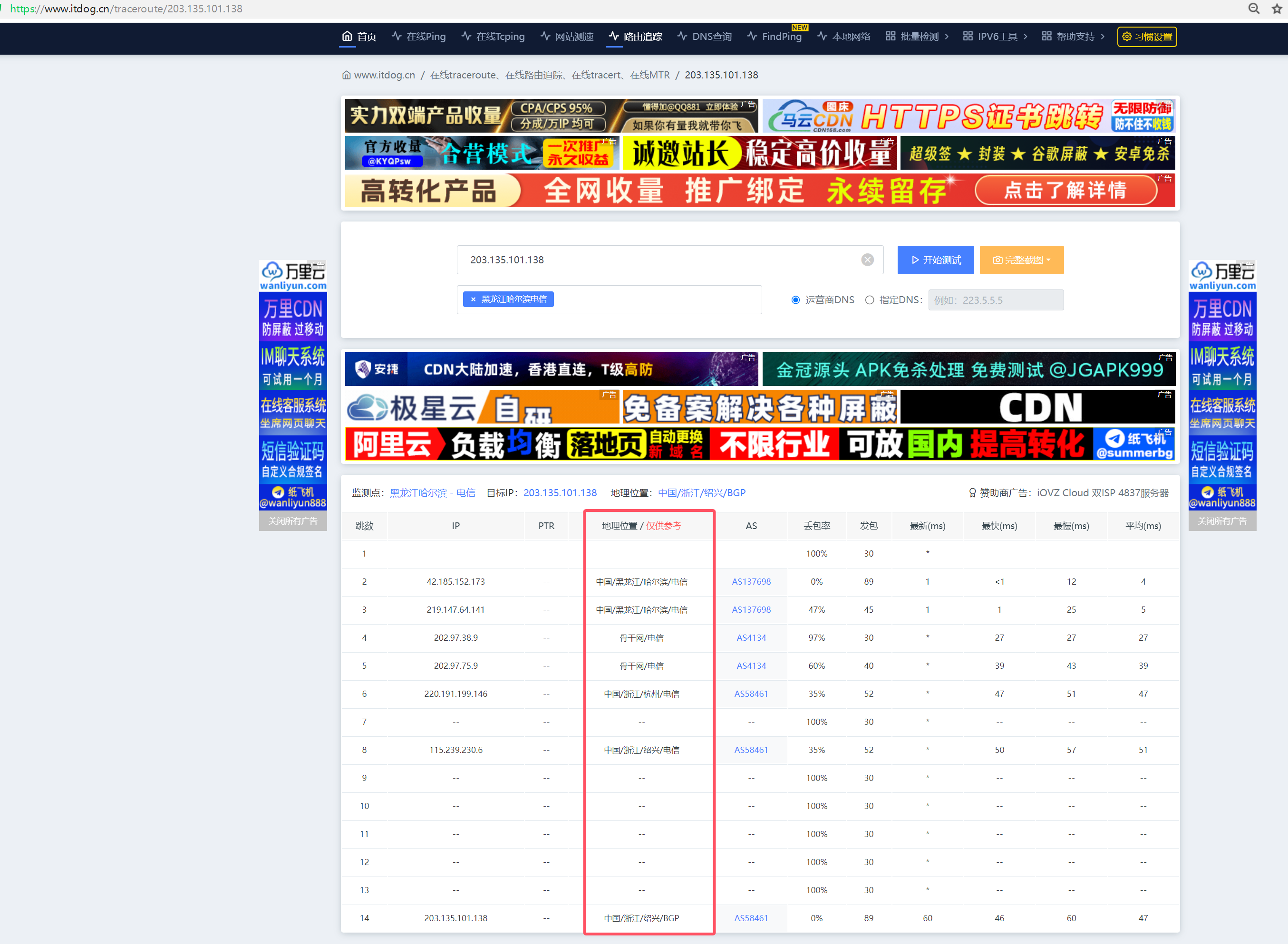This screenshot has width=1288, height=944.
Task: Select the 运营商DNS radio button
Action: [795, 299]
